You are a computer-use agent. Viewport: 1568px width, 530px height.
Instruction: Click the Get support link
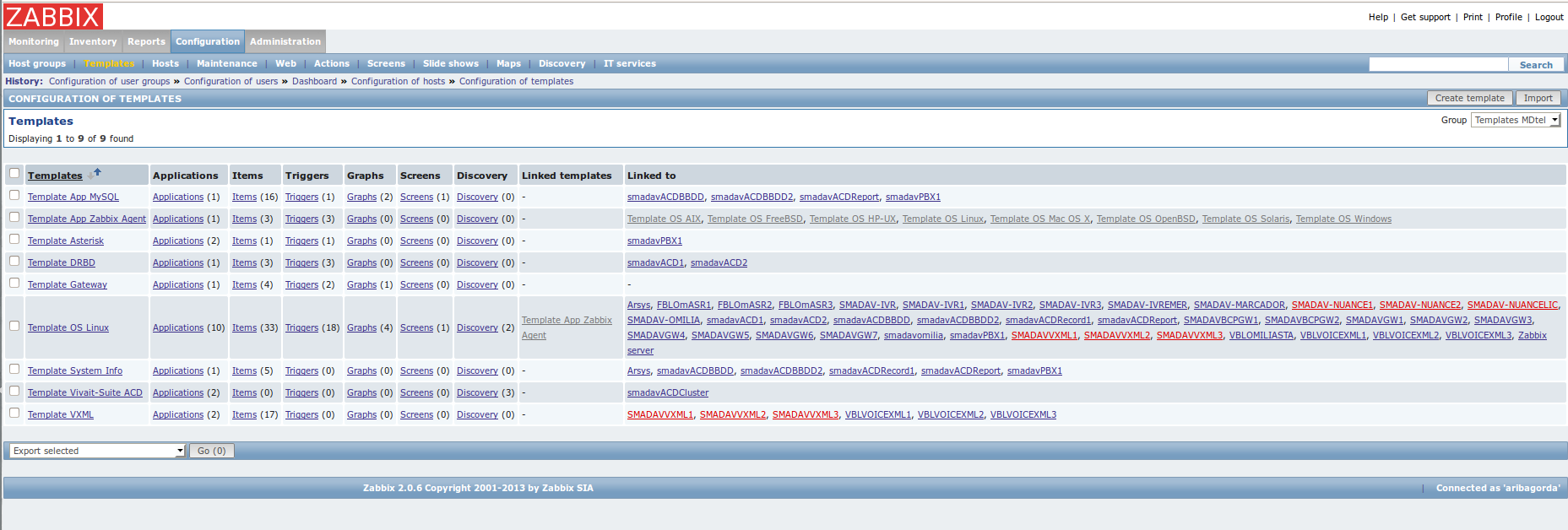(x=1425, y=17)
